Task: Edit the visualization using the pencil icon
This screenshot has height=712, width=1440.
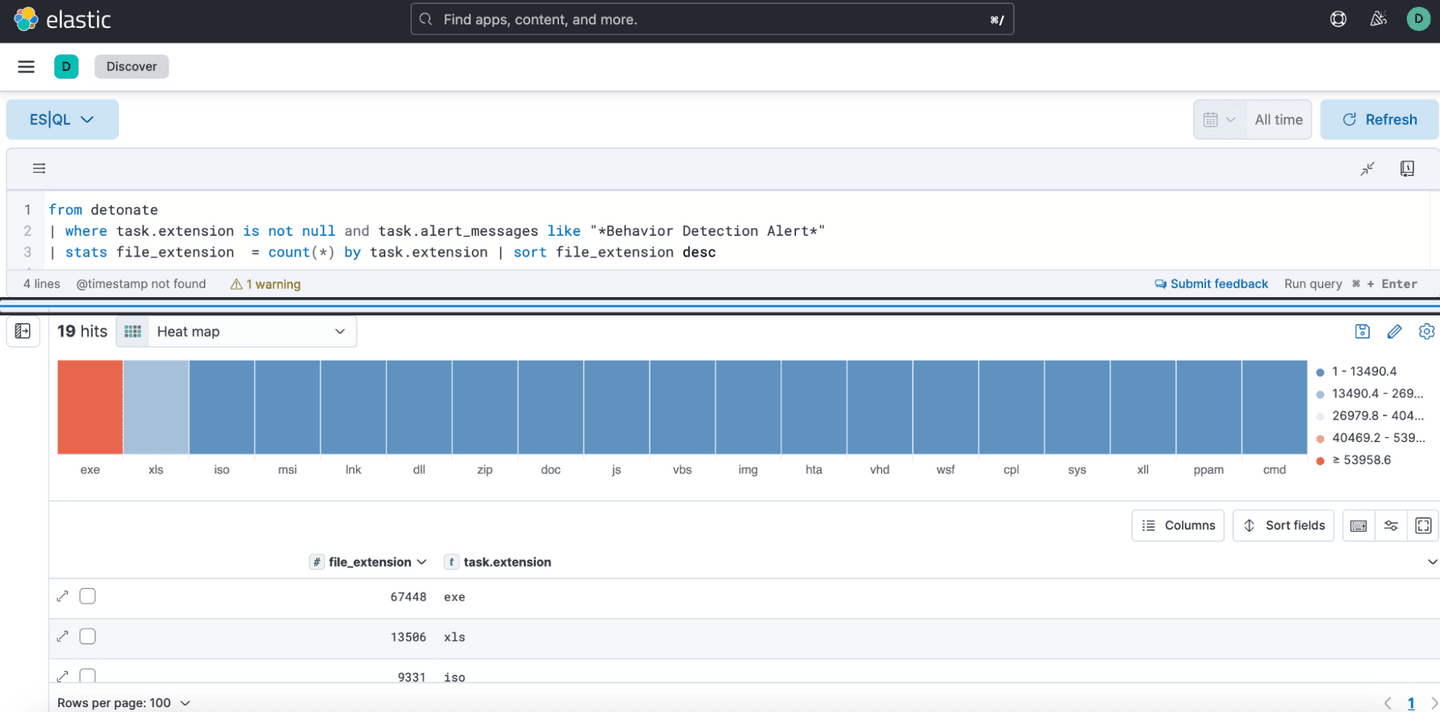Action: tap(1394, 331)
